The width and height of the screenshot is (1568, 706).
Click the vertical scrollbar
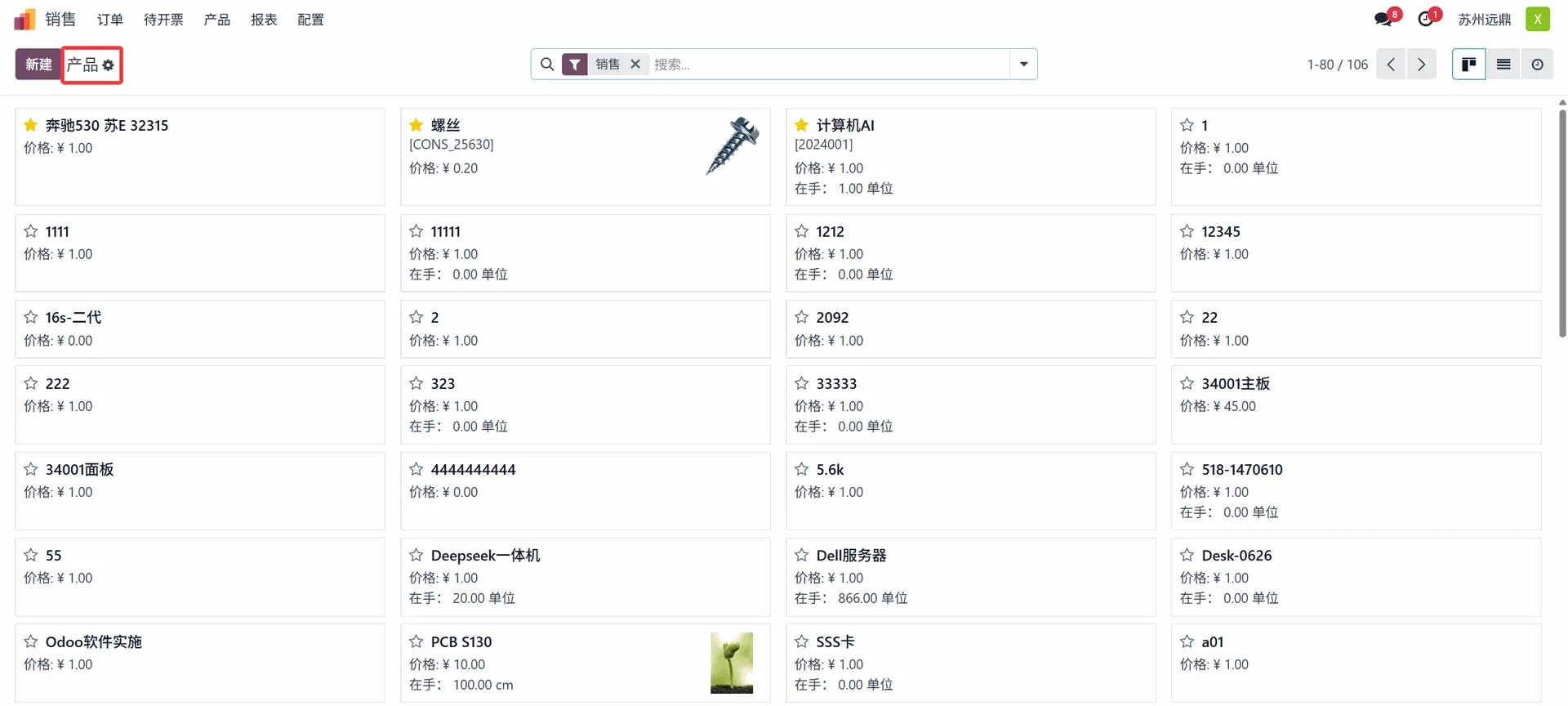tap(1562, 221)
